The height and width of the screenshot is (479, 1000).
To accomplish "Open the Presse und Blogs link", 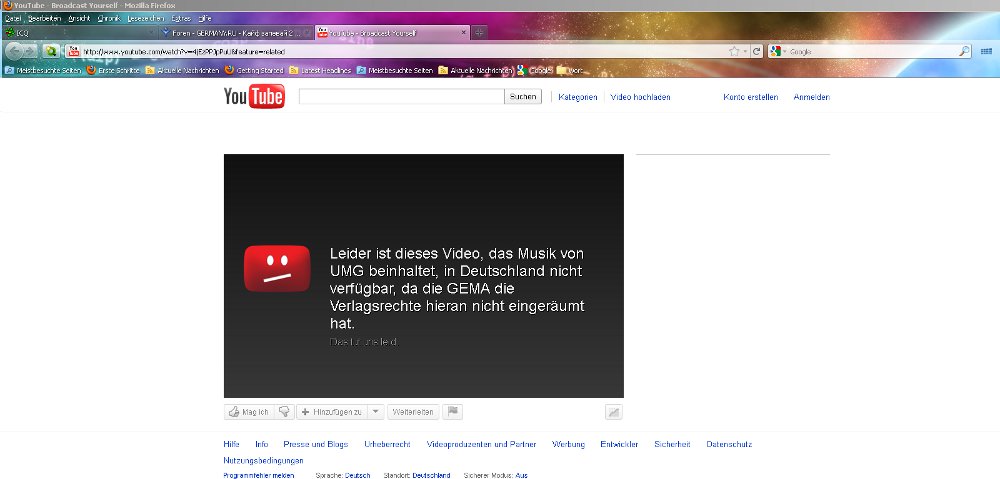I will tap(316, 444).
